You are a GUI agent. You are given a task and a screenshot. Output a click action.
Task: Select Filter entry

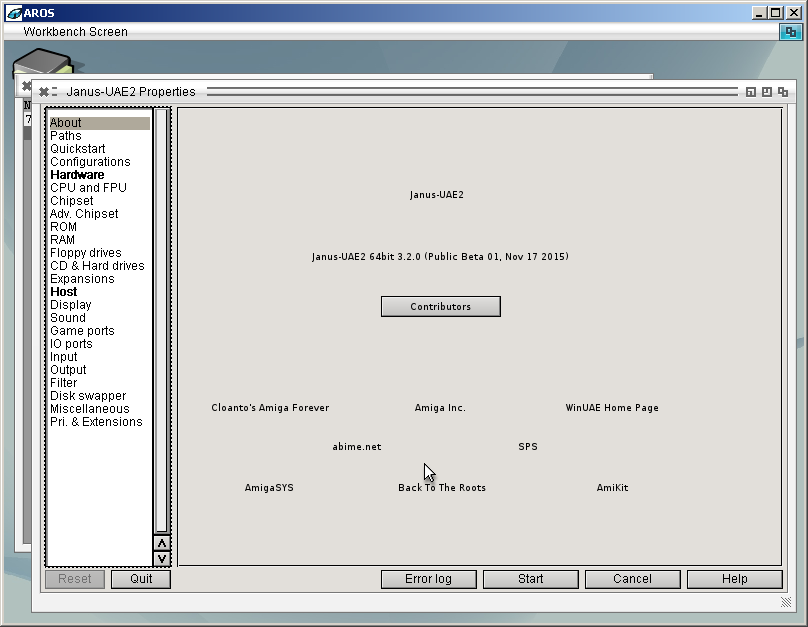click(99, 383)
